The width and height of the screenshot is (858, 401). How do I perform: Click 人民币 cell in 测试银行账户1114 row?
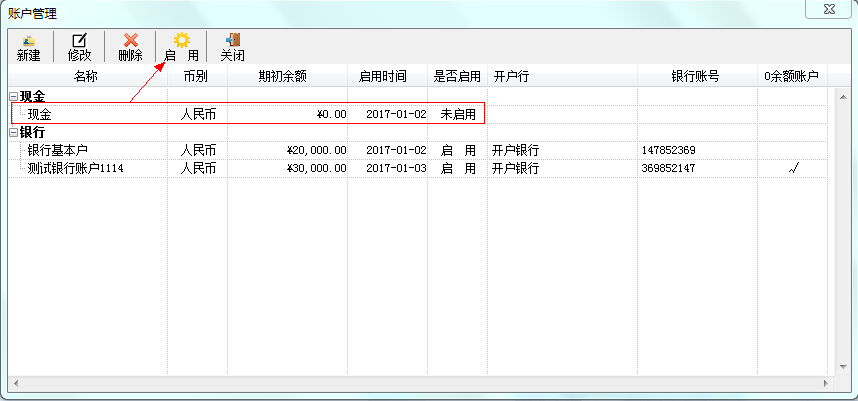coord(198,168)
